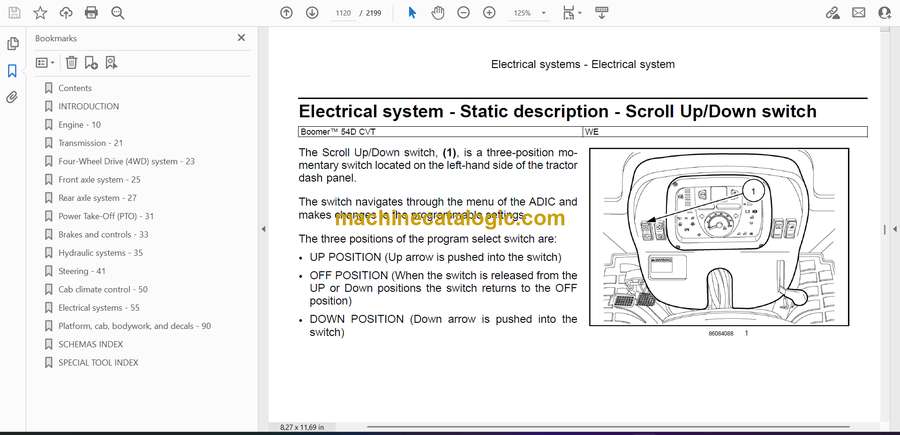Click the save file icon

pyautogui.click(x=14, y=13)
